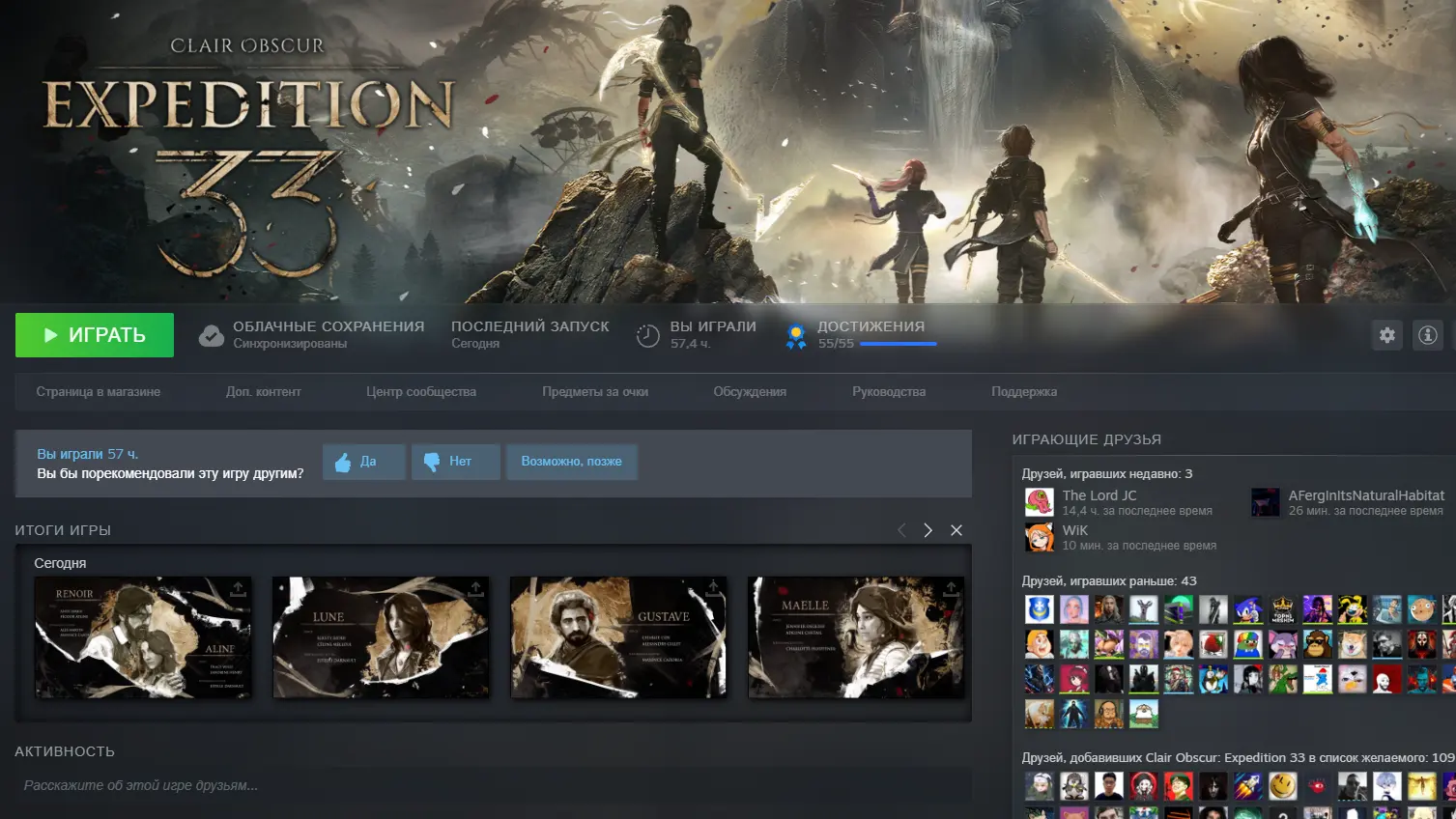This screenshot has height=819, width=1456.
Task: Select the blue shield crest friend avatar
Action: tap(1040, 609)
